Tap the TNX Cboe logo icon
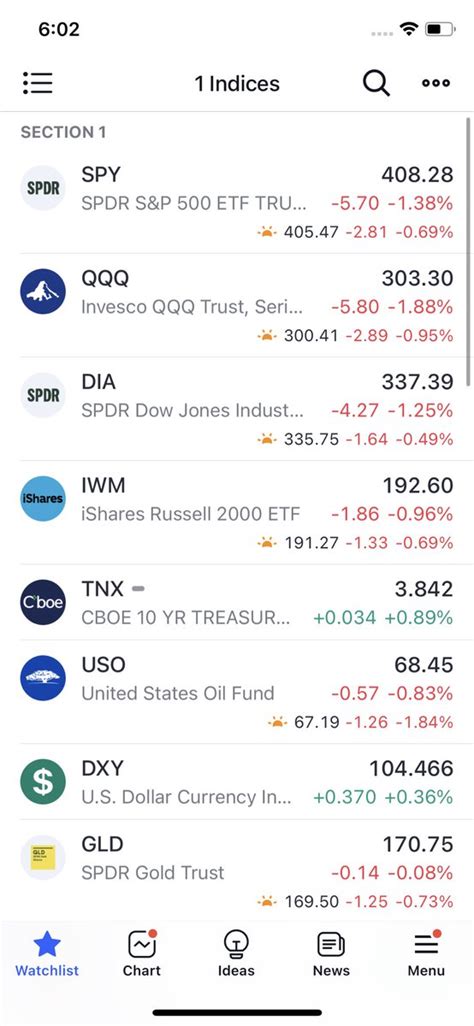This screenshot has height=1026, width=474. 43,602
